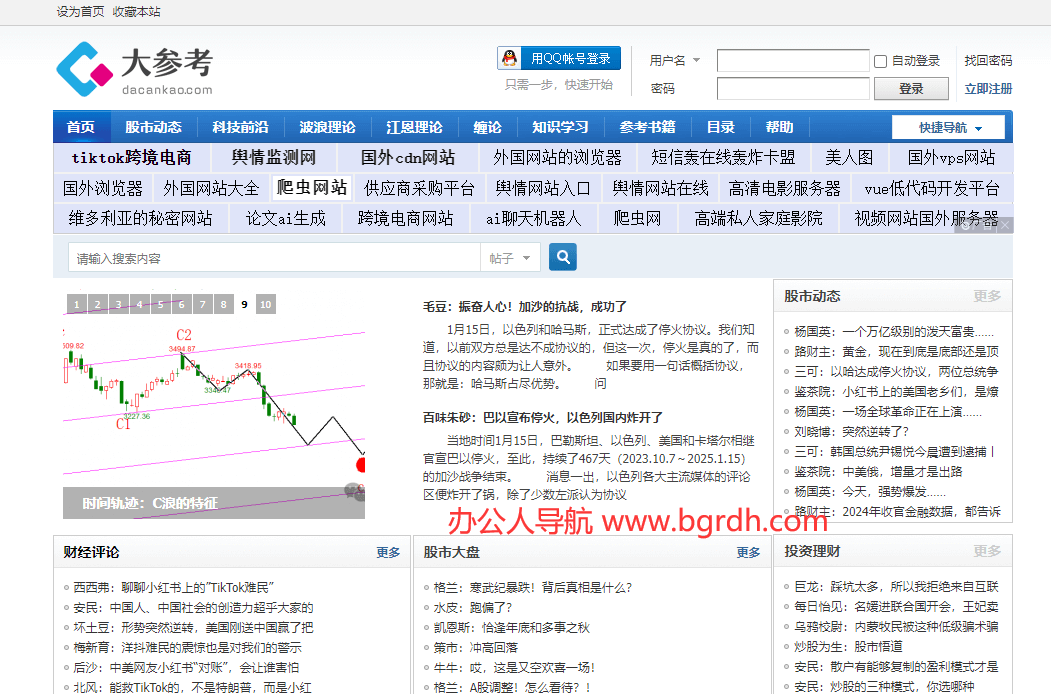Click the 设为首页 link at top left
The width and height of the screenshot is (1051, 694).
(x=80, y=12)
